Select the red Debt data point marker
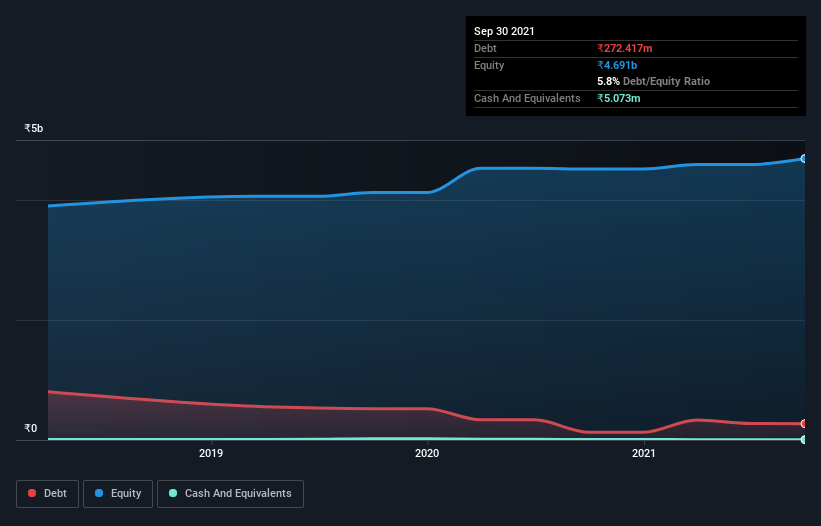Viewport: 821px width, 526px height. (x=804, y=423)
